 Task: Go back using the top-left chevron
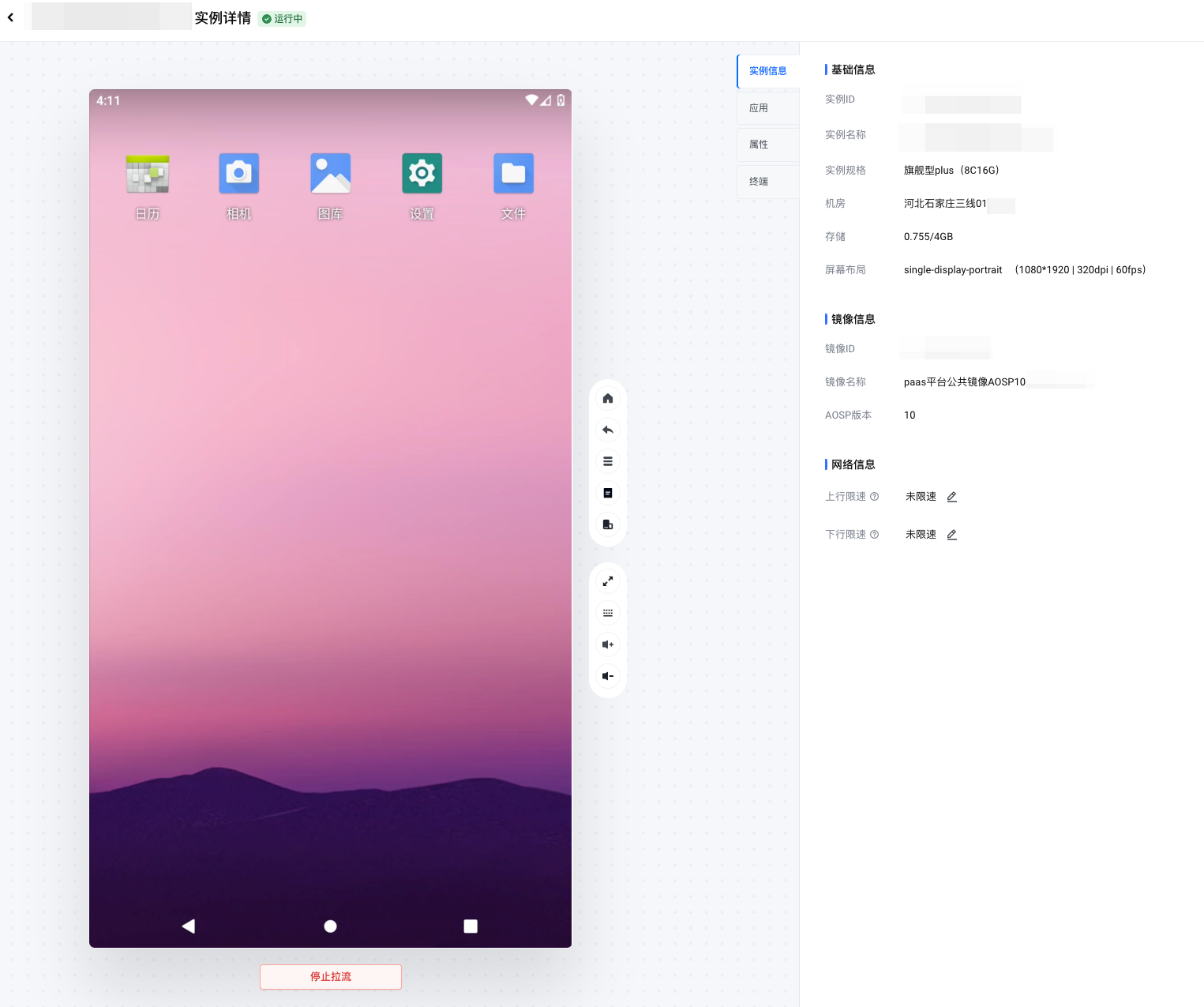click(x=11, y=17)
